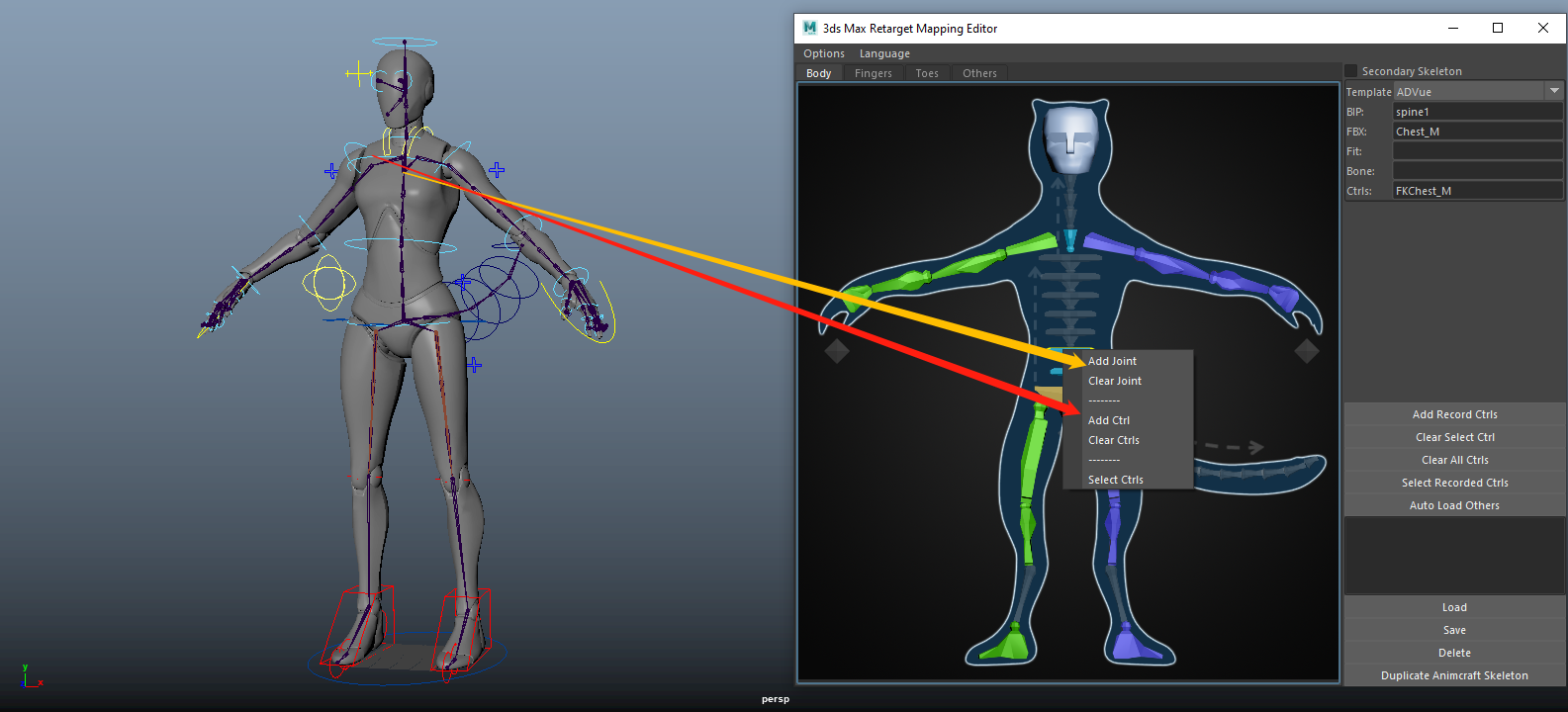The height and width of the screenshot is (712, 1568).
Task: Select the cyan neck segment on the figure
Action: [1070, 240]
